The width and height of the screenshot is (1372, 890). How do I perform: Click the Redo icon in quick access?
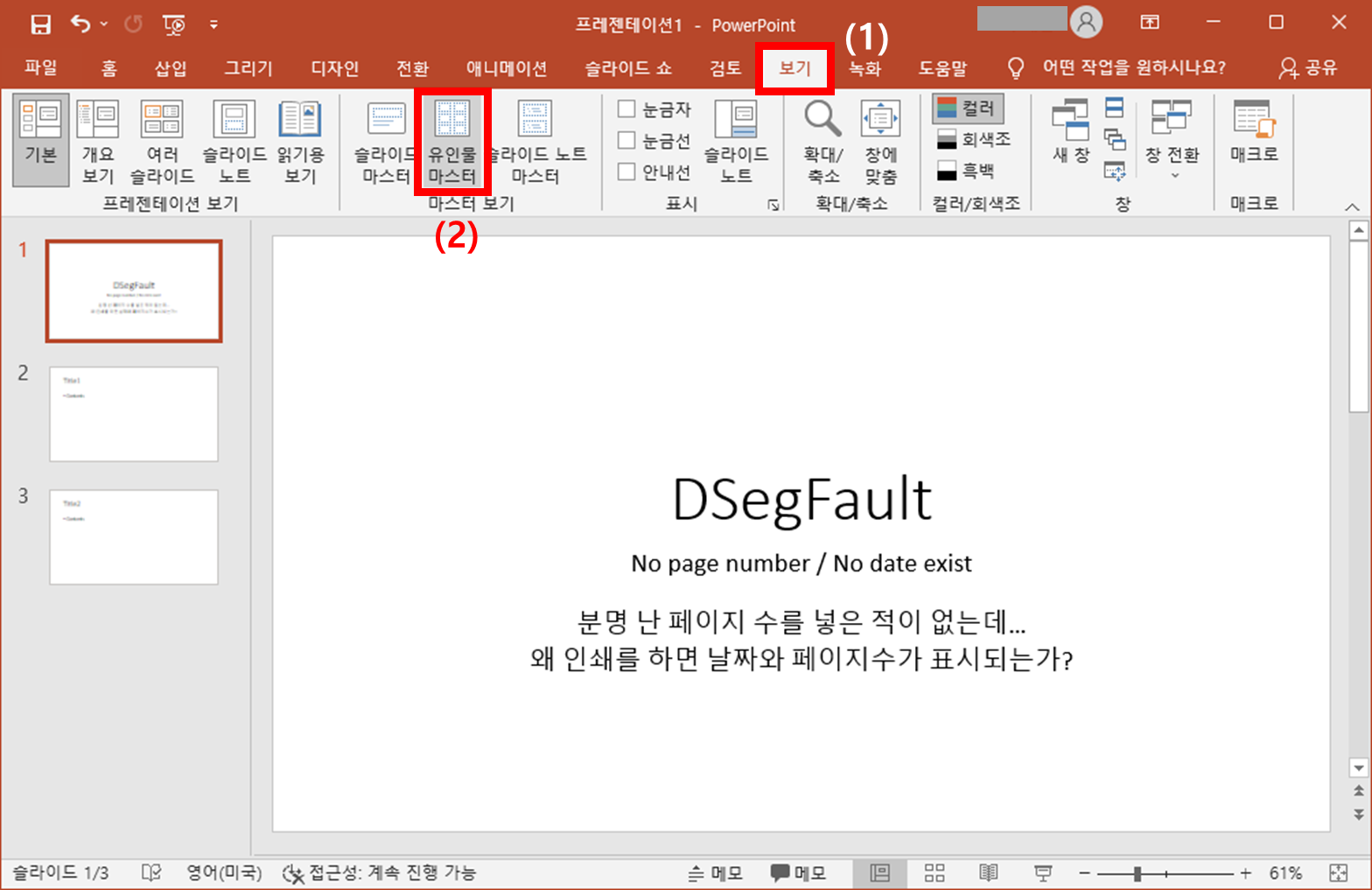pos(133,24)
